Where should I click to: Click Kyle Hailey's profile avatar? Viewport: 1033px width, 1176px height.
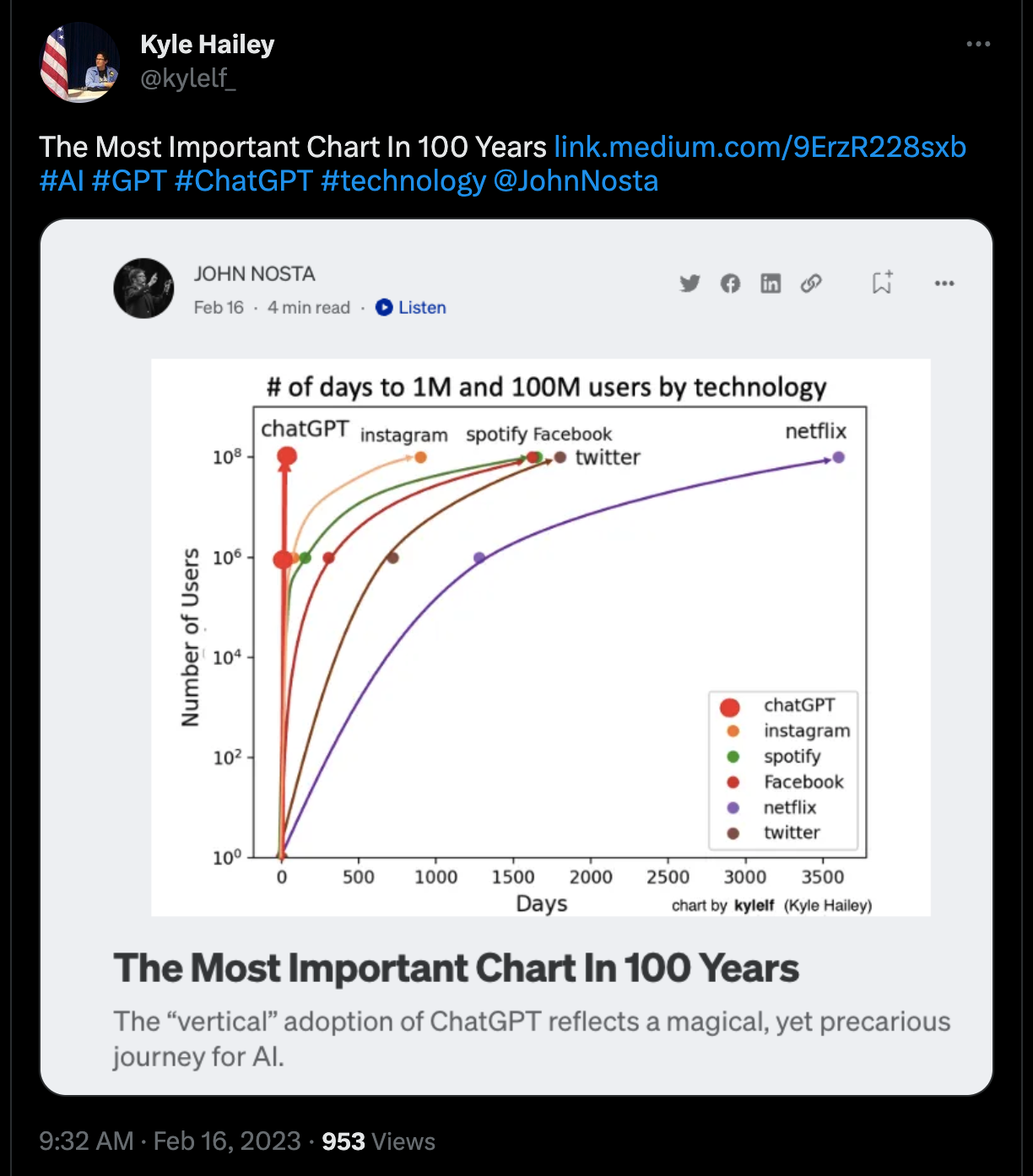[80, 62]
